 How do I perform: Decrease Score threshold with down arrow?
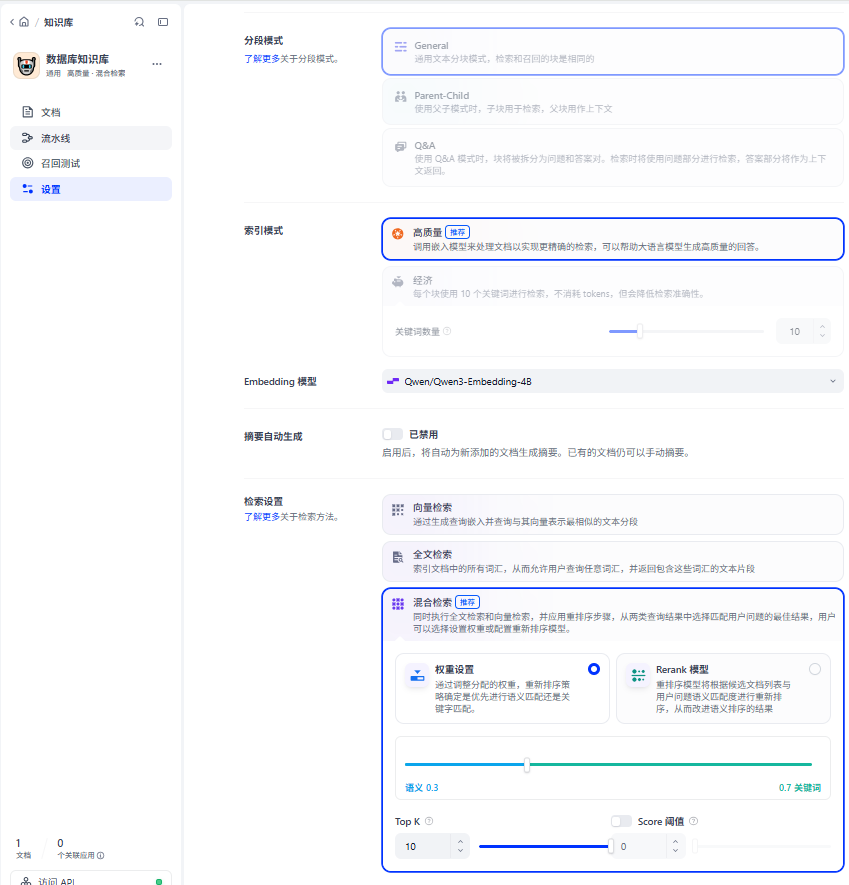676,851
